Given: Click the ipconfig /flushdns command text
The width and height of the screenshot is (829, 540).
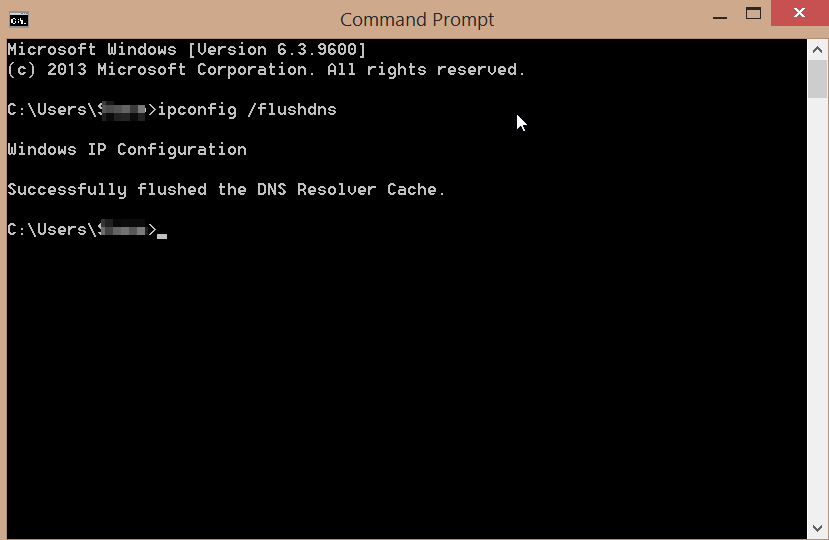Looking at the screenshot, I should tap(247, 109).
